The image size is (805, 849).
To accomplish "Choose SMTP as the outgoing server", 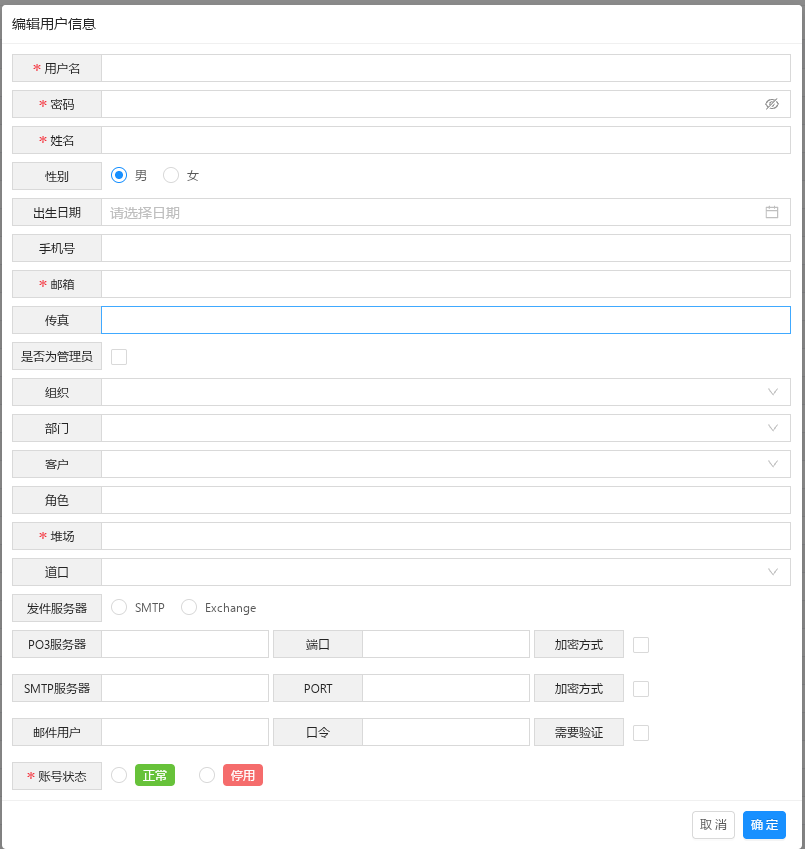I will (119, 607).
